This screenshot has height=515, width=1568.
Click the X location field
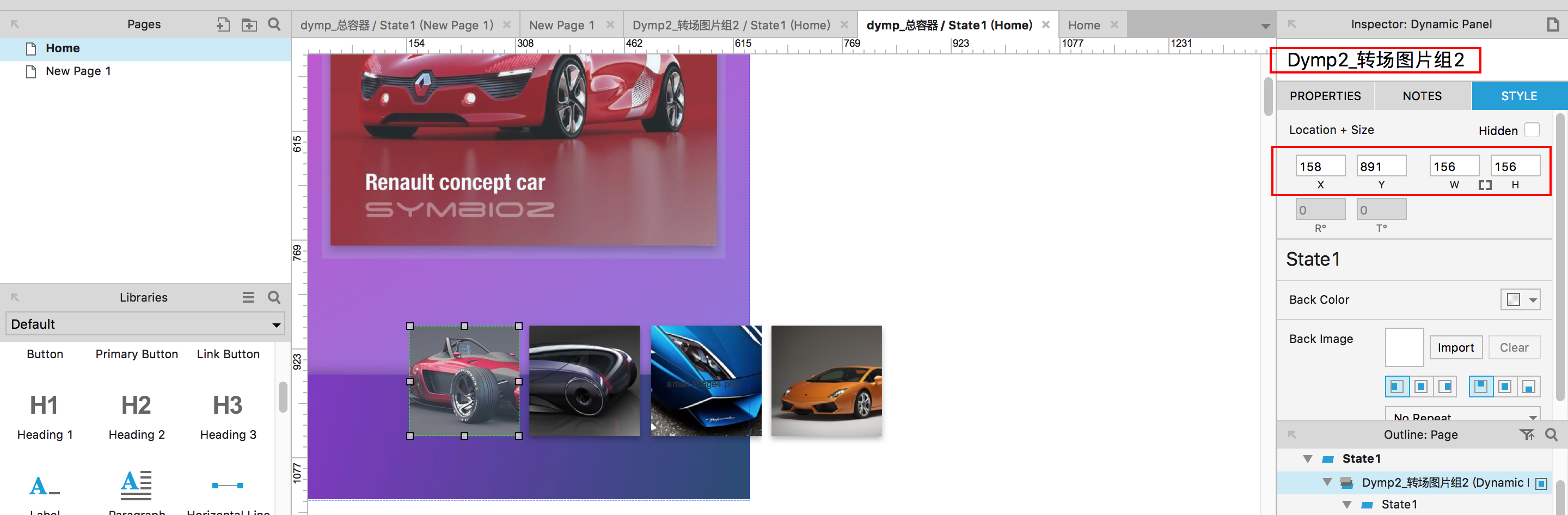click(1320, 166)
